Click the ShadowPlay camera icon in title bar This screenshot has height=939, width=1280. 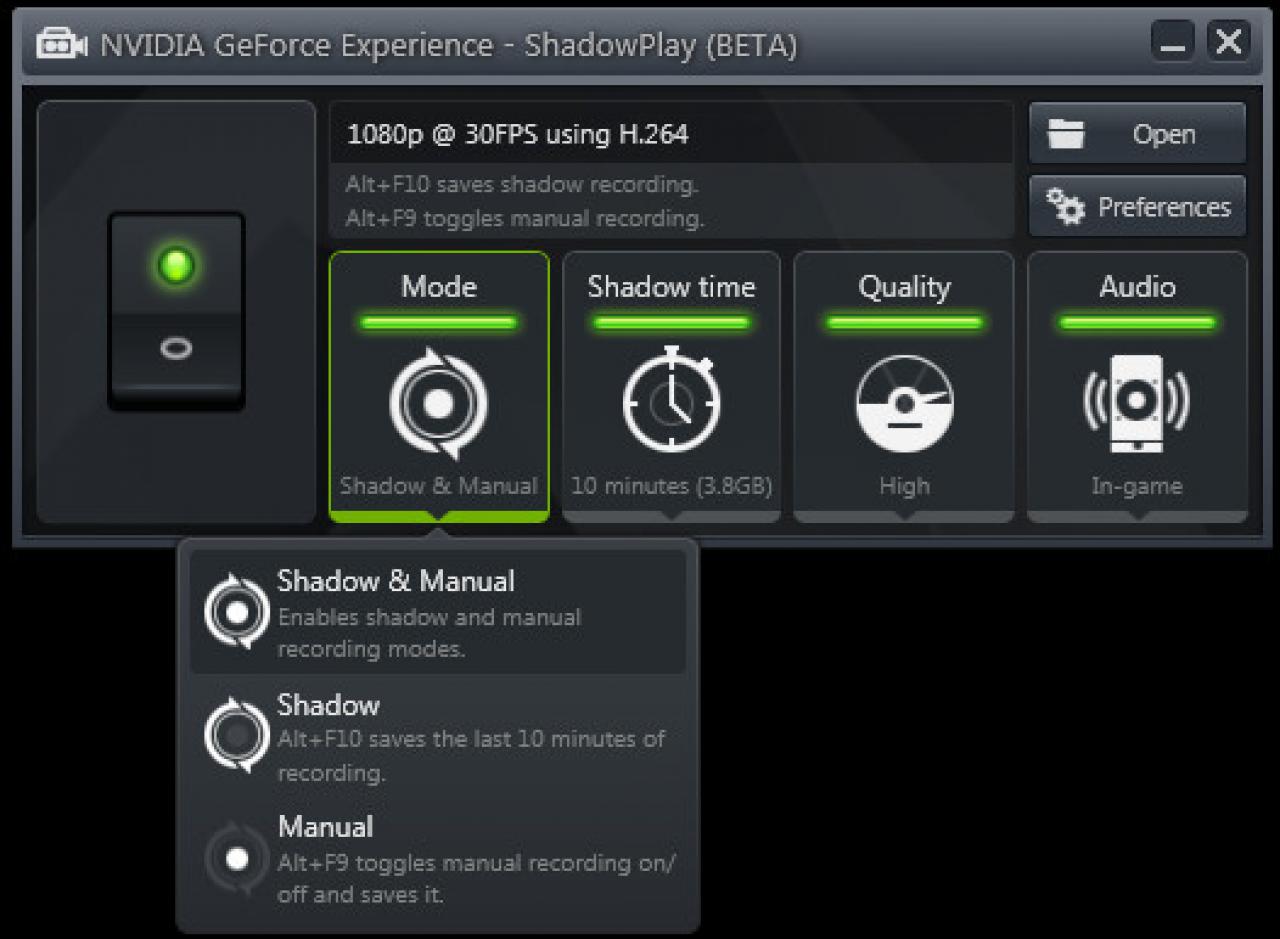60,45
